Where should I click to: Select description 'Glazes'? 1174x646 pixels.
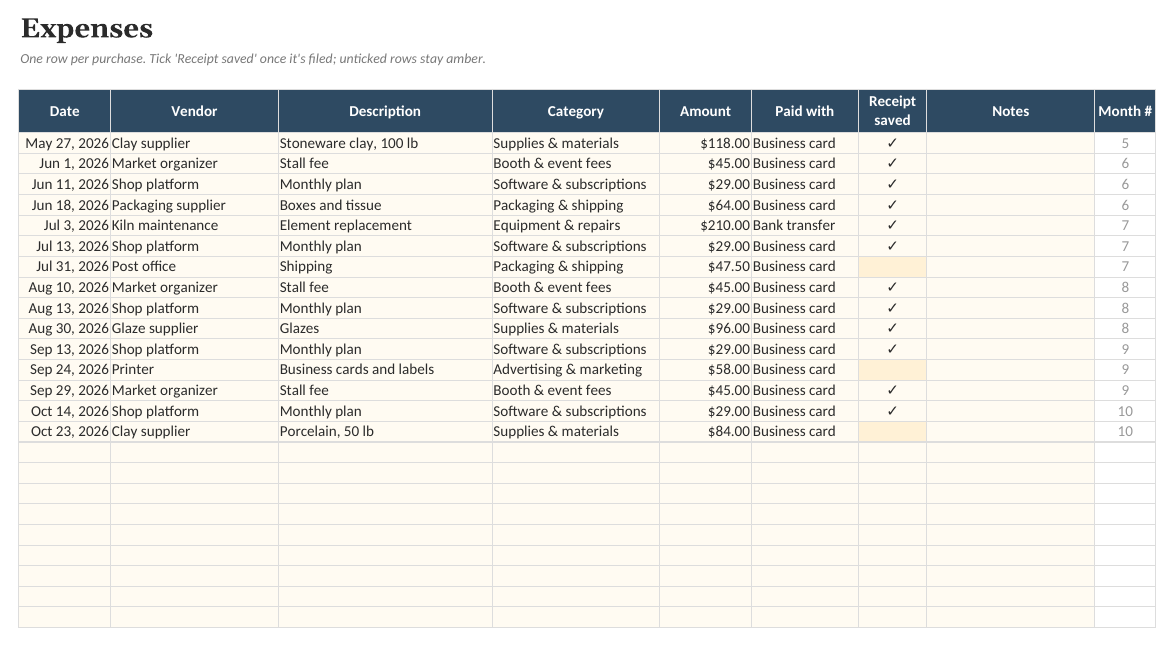tap(385, 329)
